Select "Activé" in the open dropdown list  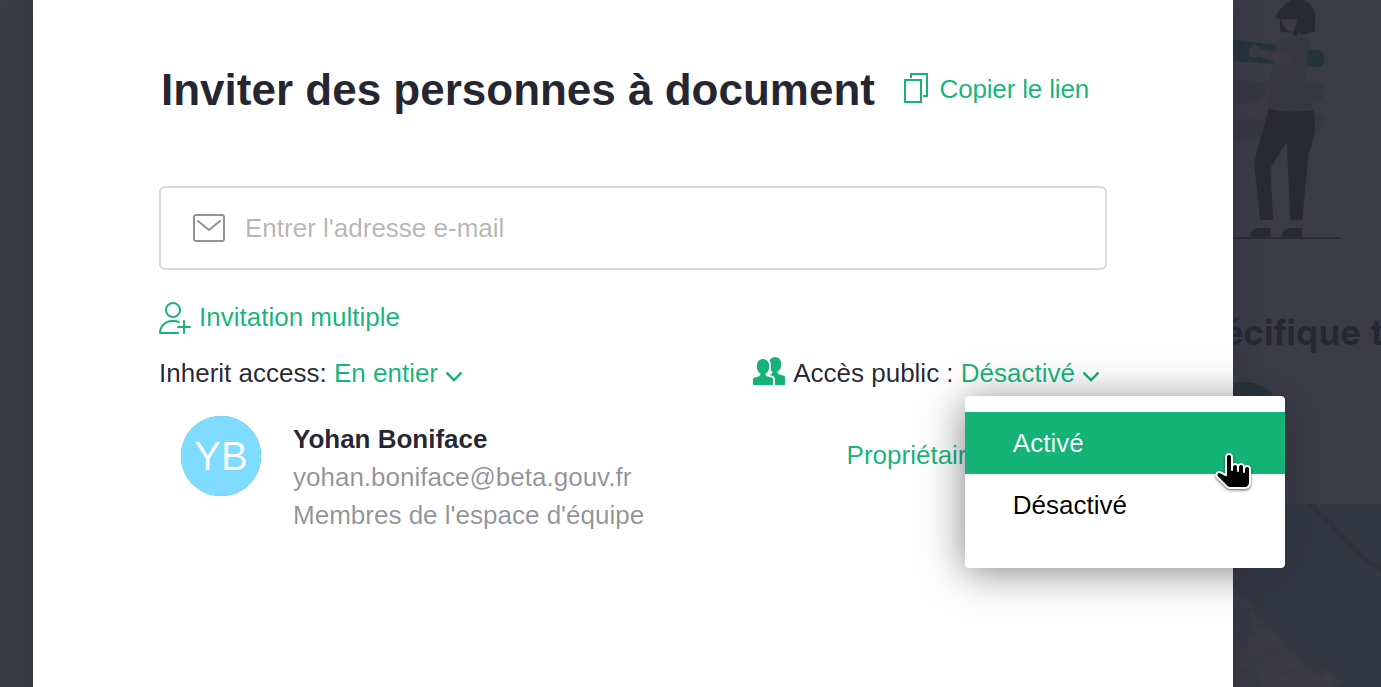(1048, 443)
